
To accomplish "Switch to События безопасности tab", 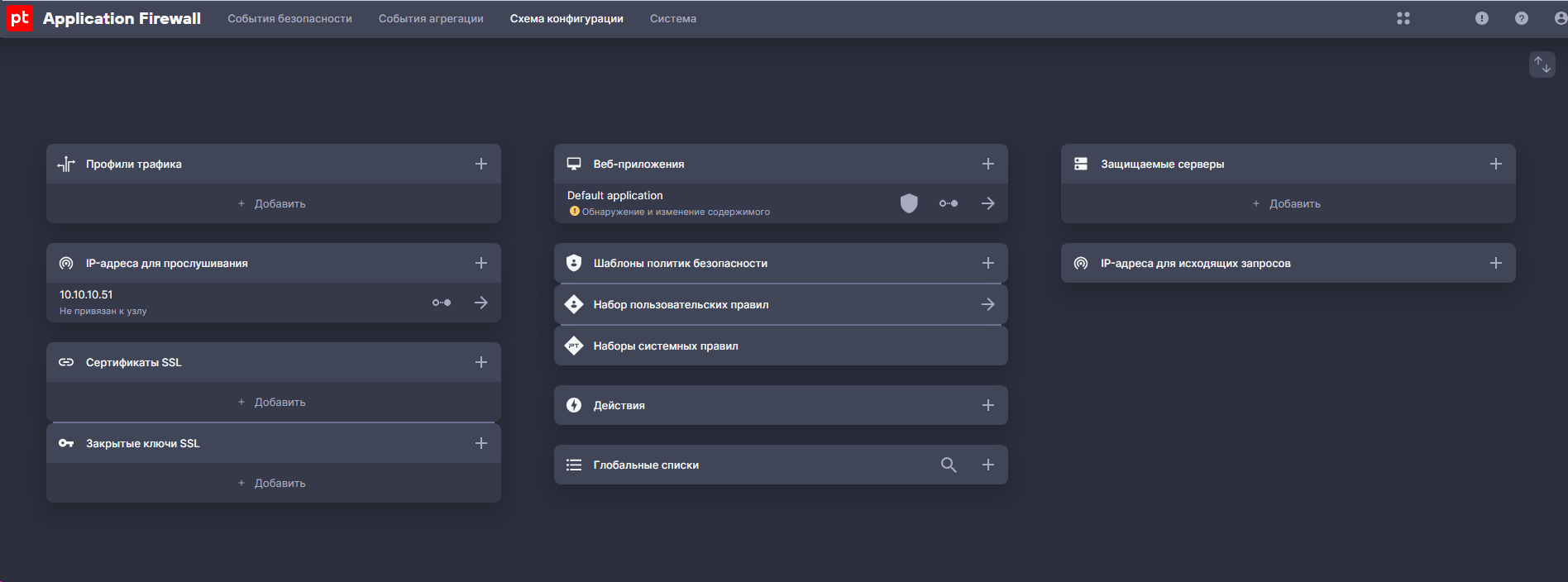I will (289, 18).
